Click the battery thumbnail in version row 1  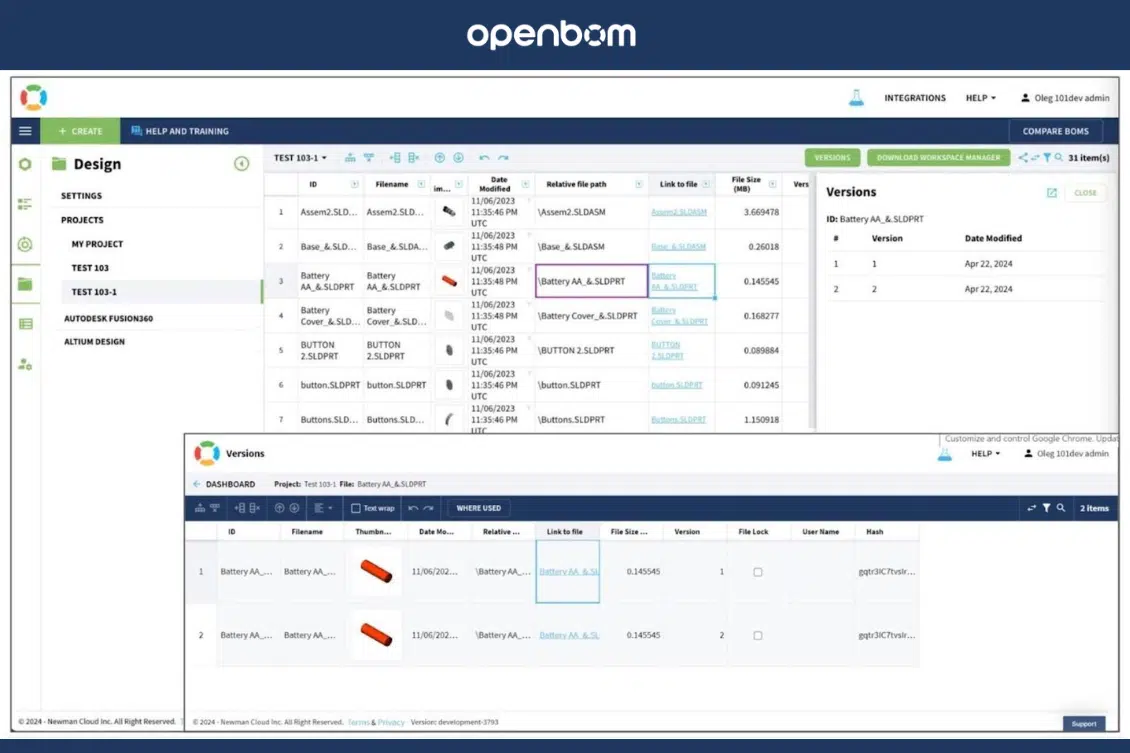376,571
